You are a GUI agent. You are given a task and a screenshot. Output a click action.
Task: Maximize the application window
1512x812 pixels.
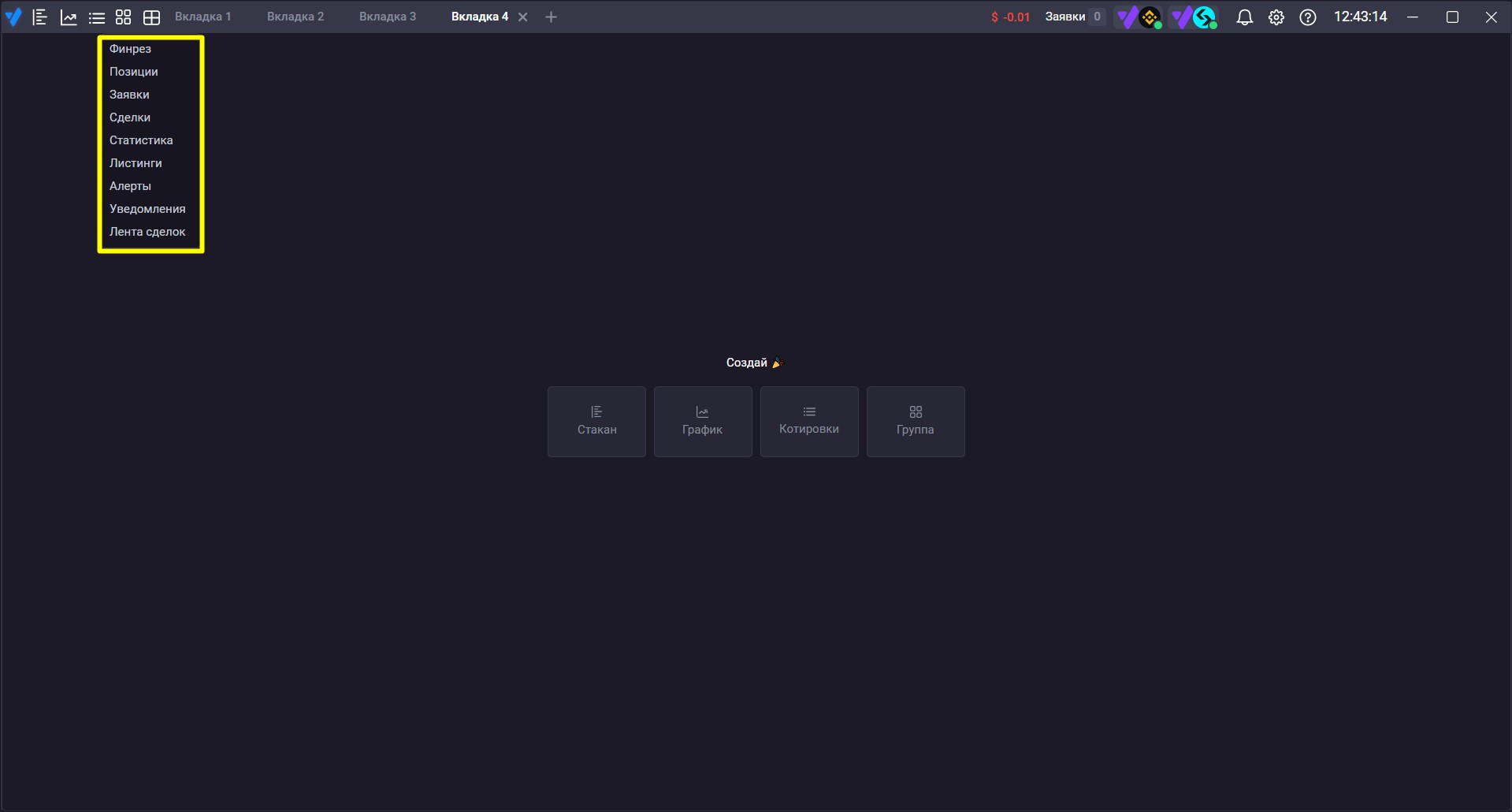[1452, 17]
